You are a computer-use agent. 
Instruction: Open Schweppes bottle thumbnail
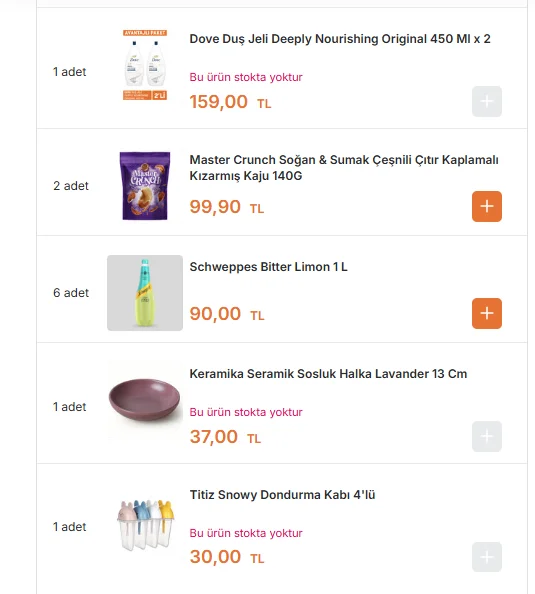point(145,293)
